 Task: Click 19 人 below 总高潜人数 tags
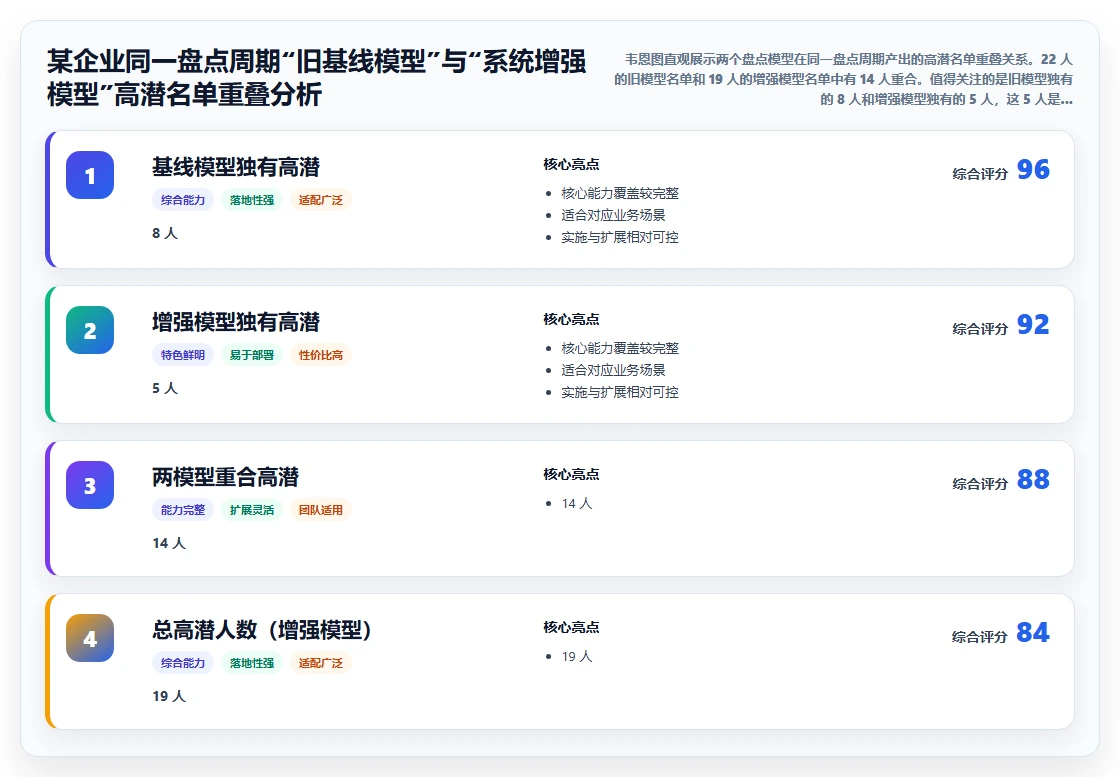(x=169, y=696)
